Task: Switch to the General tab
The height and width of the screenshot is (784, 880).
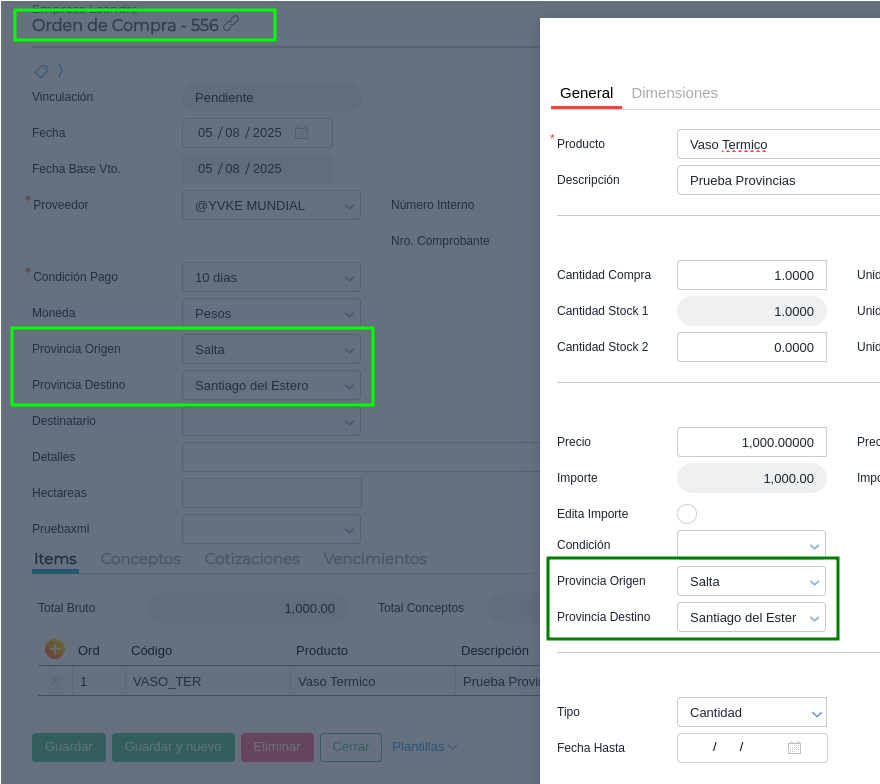Action: tap(586, 93)
